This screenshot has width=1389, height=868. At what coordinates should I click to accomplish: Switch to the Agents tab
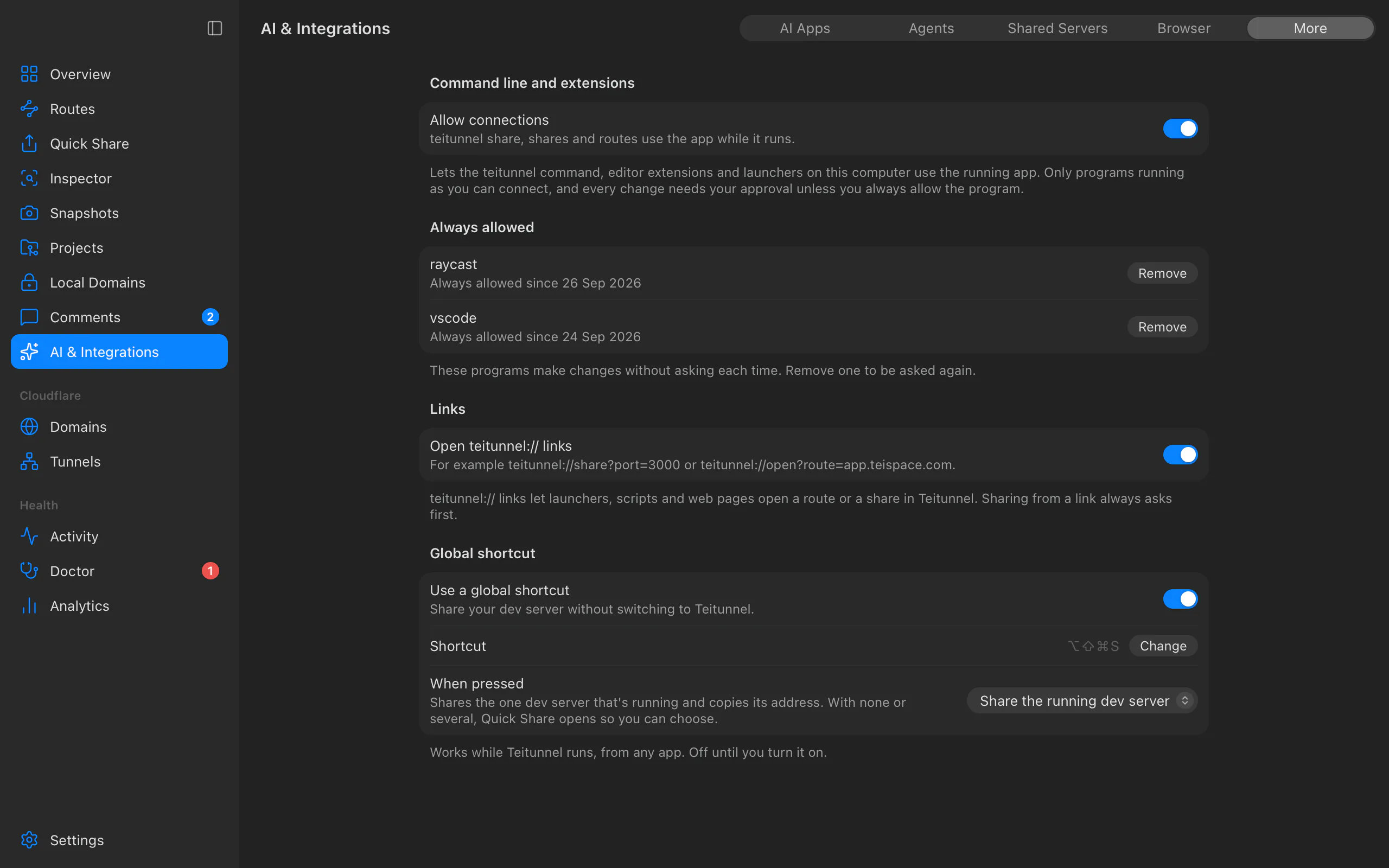pyautogui.click(x=931, y=28)
